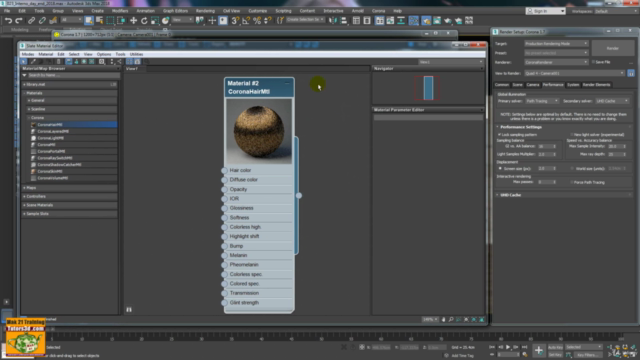
Task: Activate the Select and Scale tool
Action: [x=155, y=20]
